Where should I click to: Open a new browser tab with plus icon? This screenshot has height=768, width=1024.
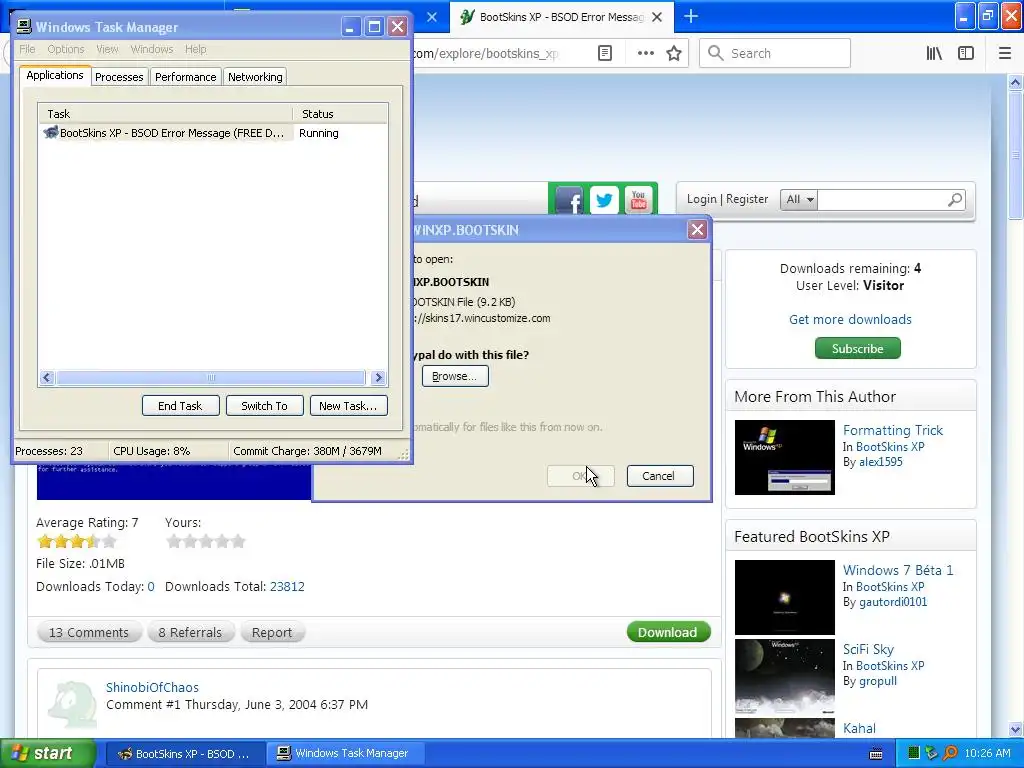(x=690, y=16)
